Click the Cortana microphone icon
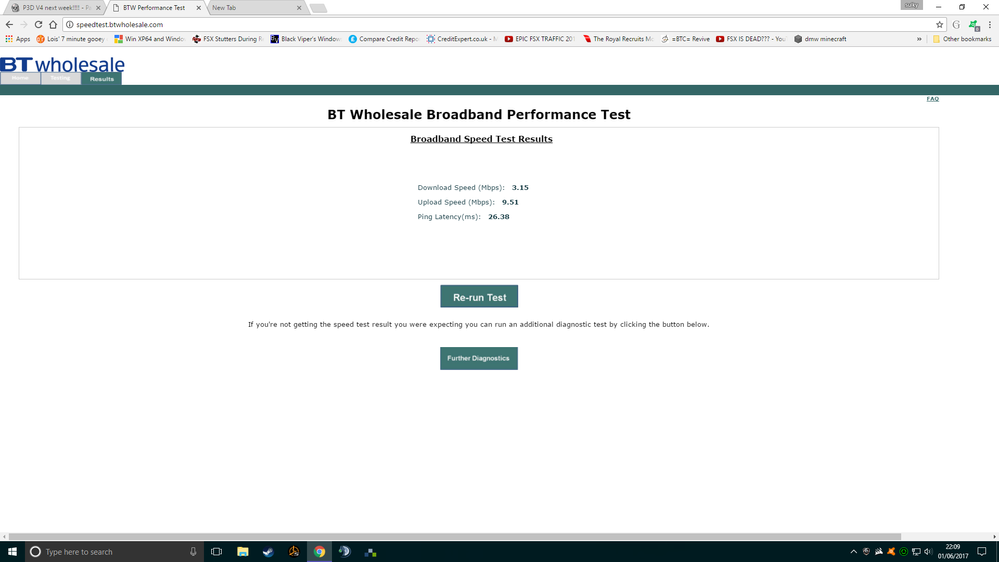This screenshot has height=562, width=999. [x=193, y=552]
